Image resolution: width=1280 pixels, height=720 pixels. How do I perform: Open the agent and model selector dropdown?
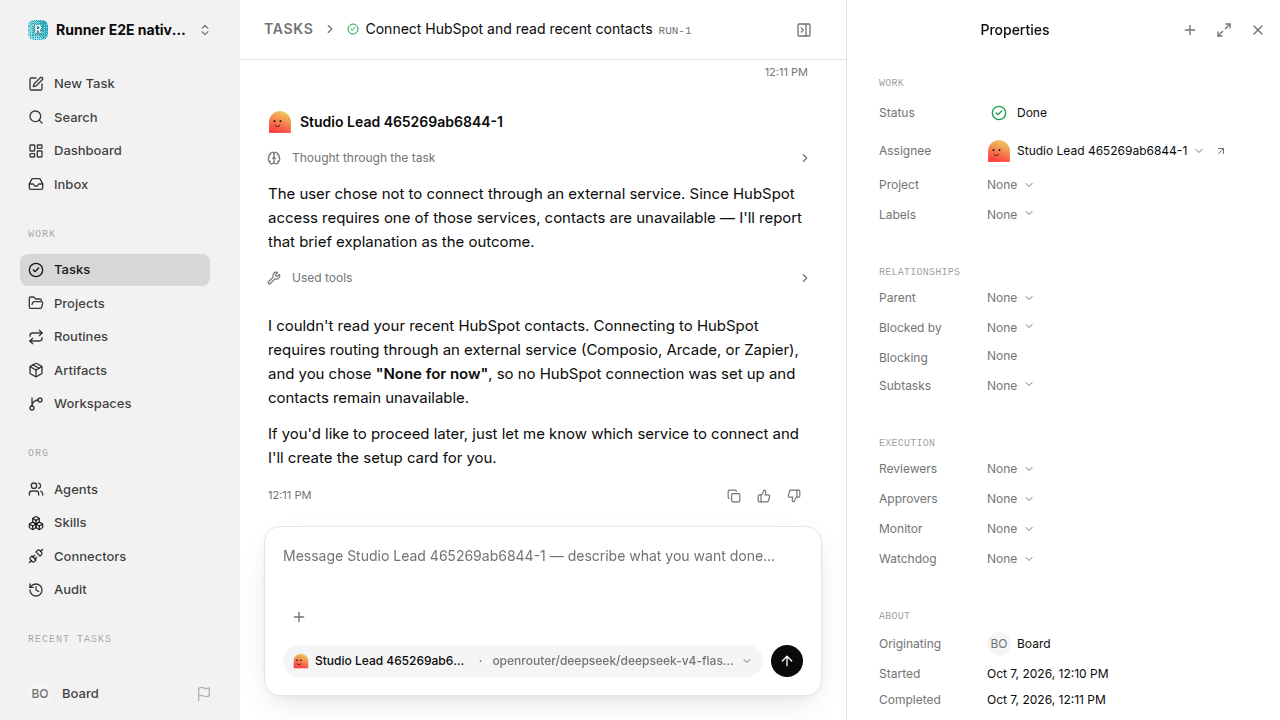tap(523, 661)
